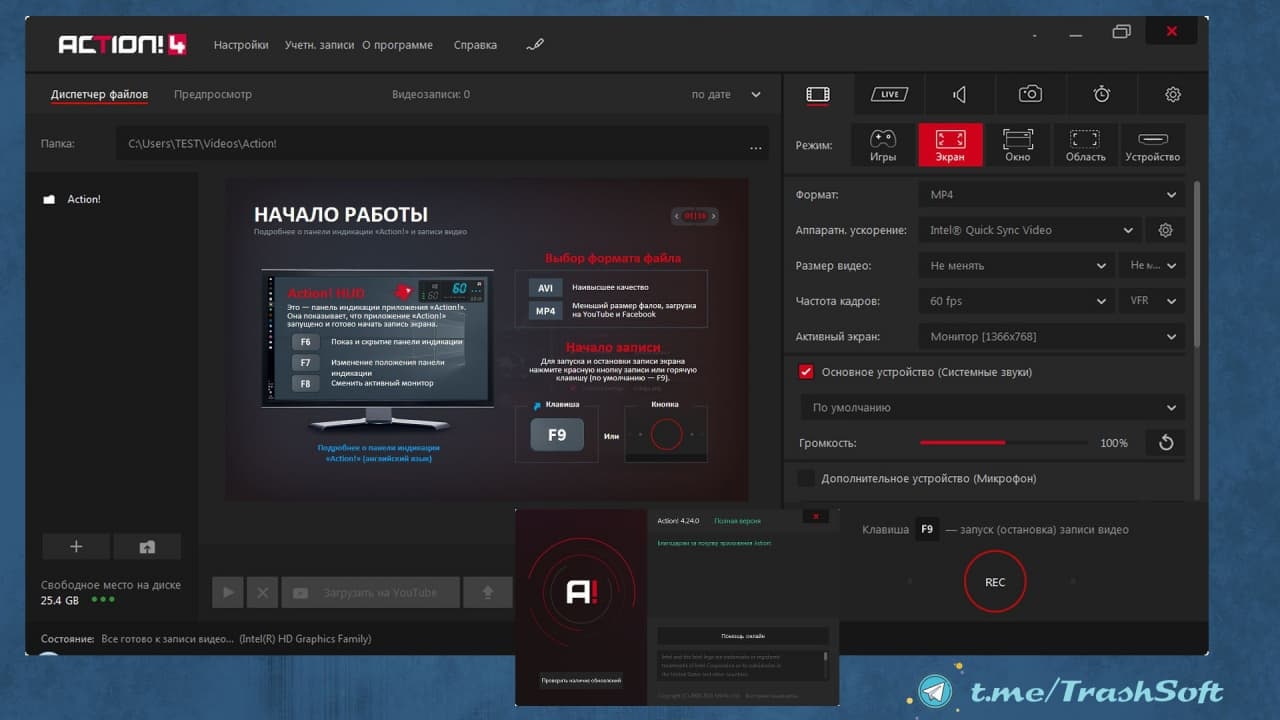Image resolution: width=1280 pixels, height=720 pixels.
Task: Open the Учетн. записи menu
Action: [319, 45]
